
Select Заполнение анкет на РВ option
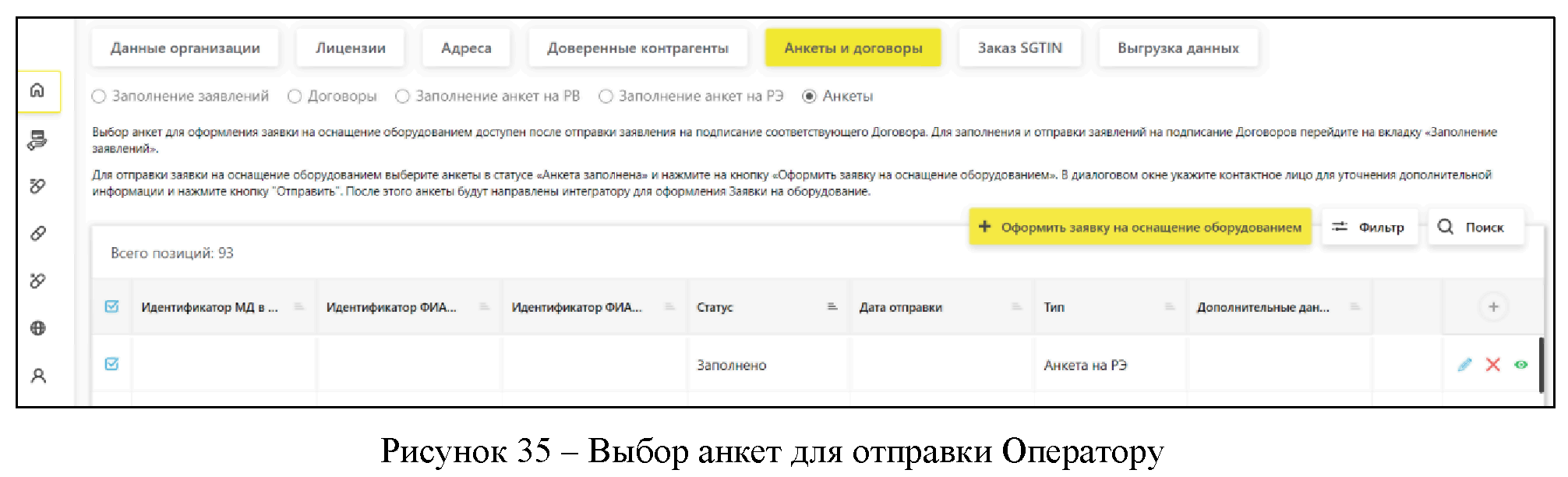pyautogui.click(x=403, y=97)
